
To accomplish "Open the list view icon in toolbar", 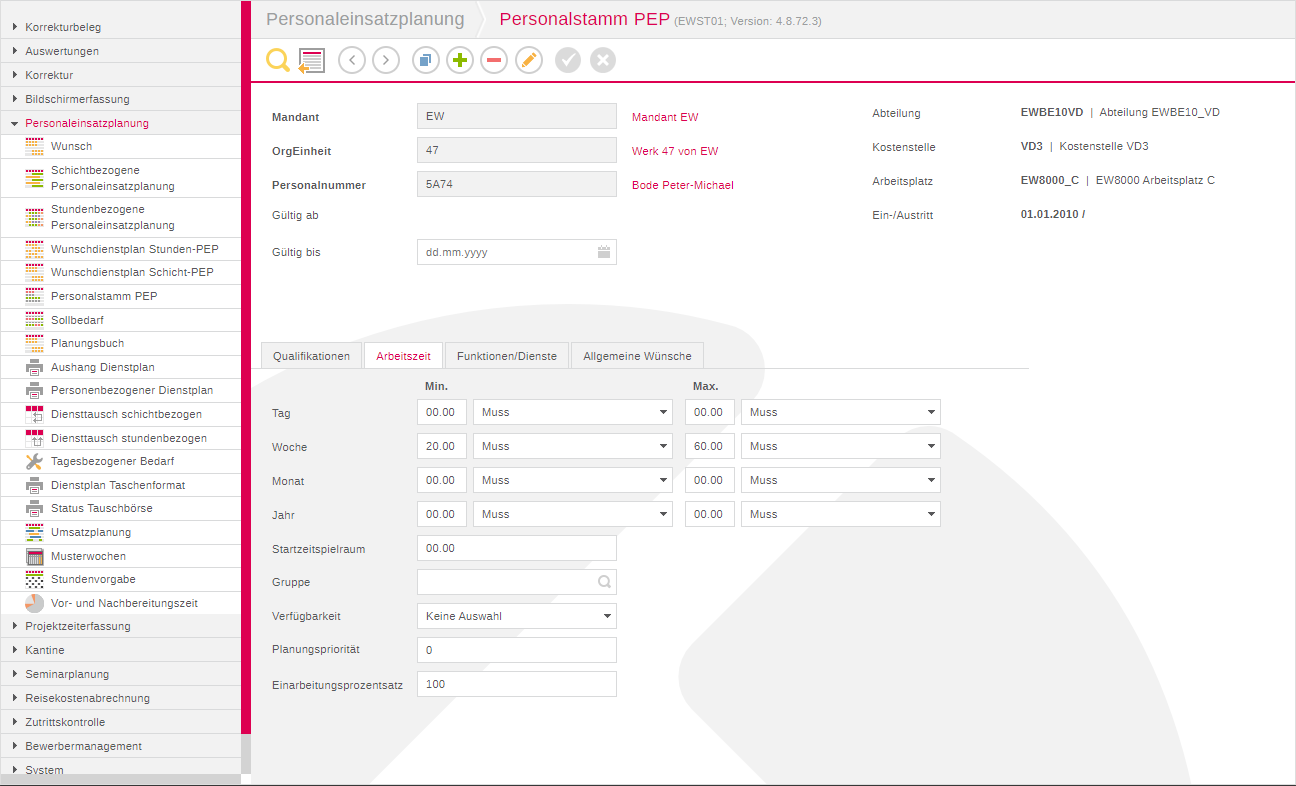I will 312,60.
